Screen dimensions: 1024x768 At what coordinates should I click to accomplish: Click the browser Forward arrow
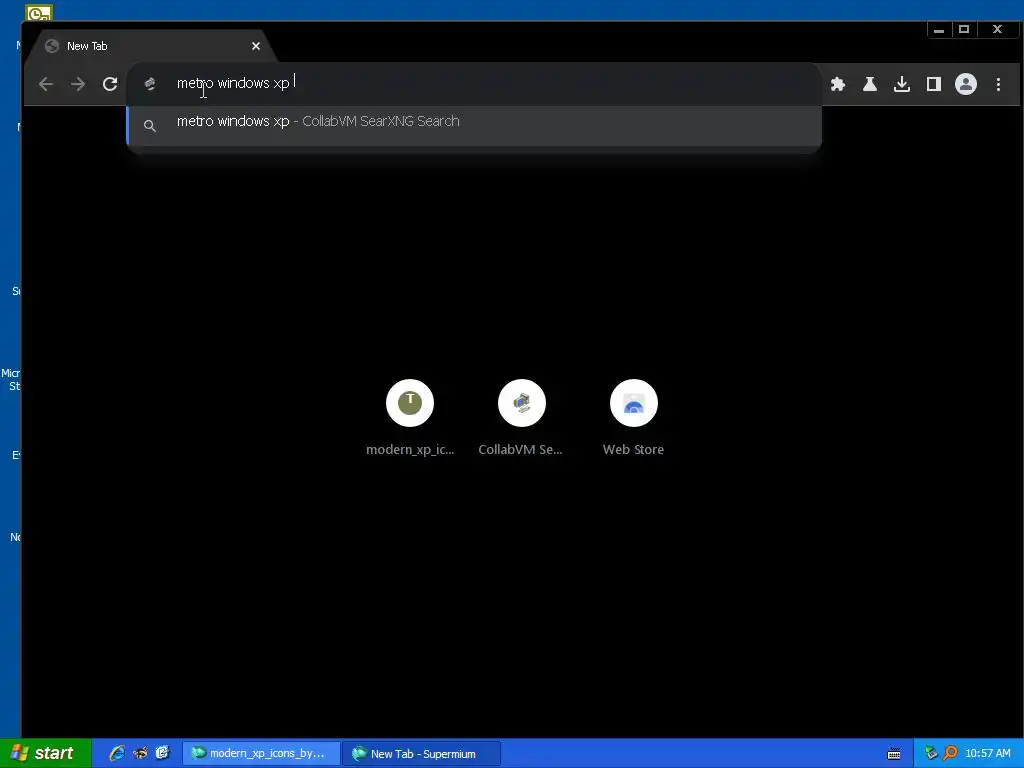(78, 84)
